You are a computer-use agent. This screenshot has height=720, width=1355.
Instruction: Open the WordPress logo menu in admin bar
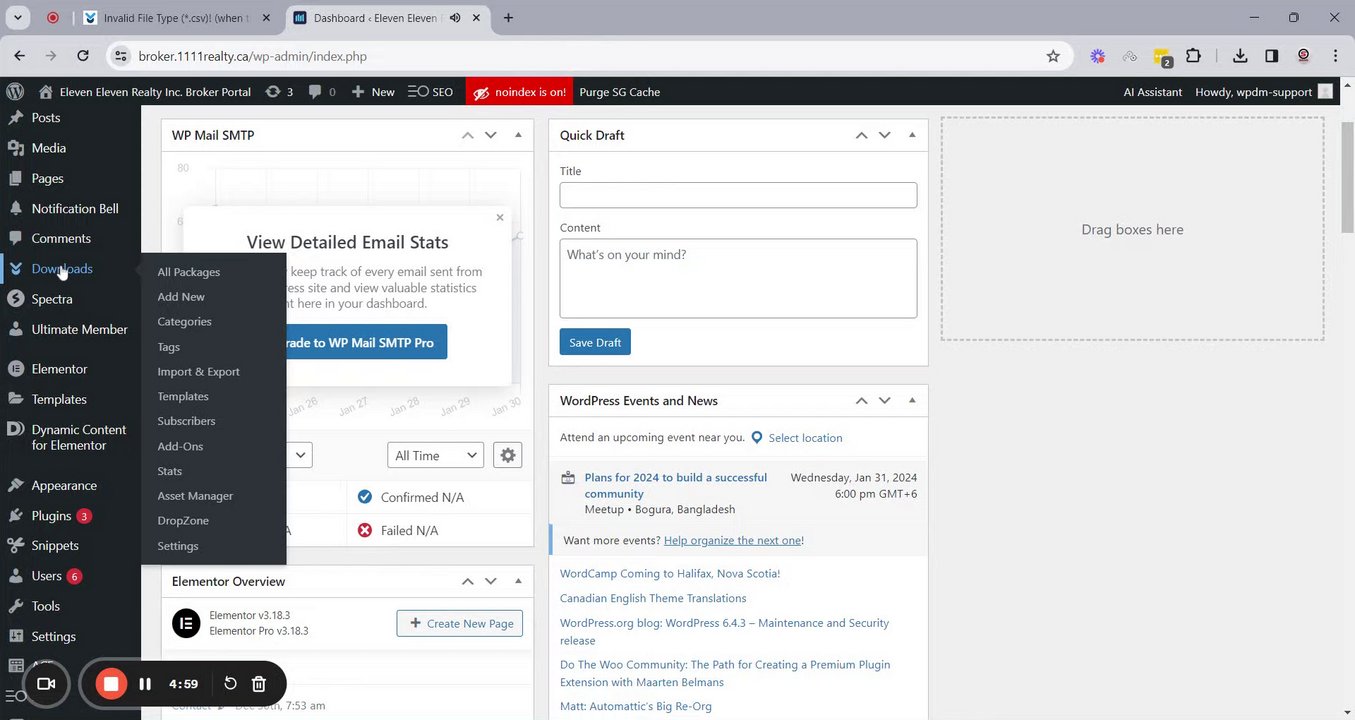[x=15, y=91]
